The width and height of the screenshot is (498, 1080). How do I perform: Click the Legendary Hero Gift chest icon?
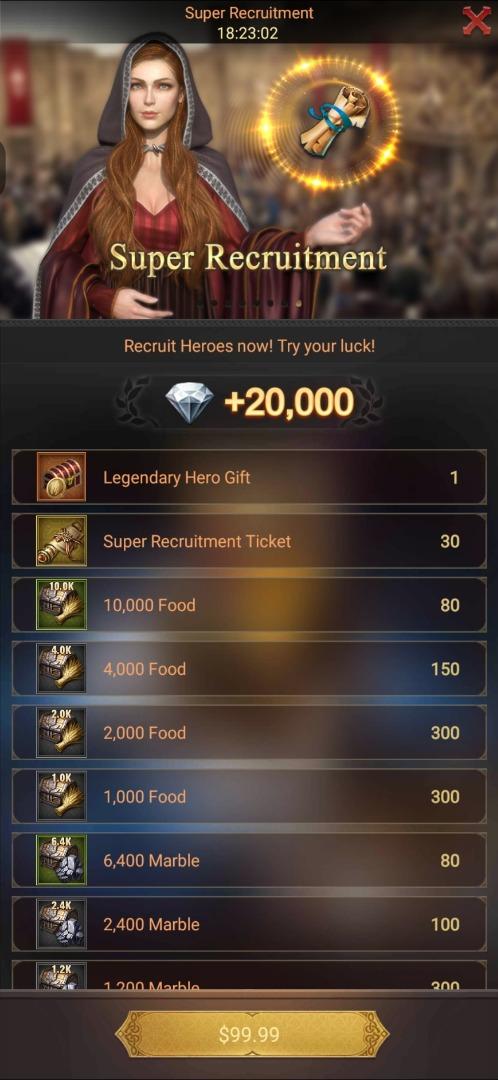point(61,477)
